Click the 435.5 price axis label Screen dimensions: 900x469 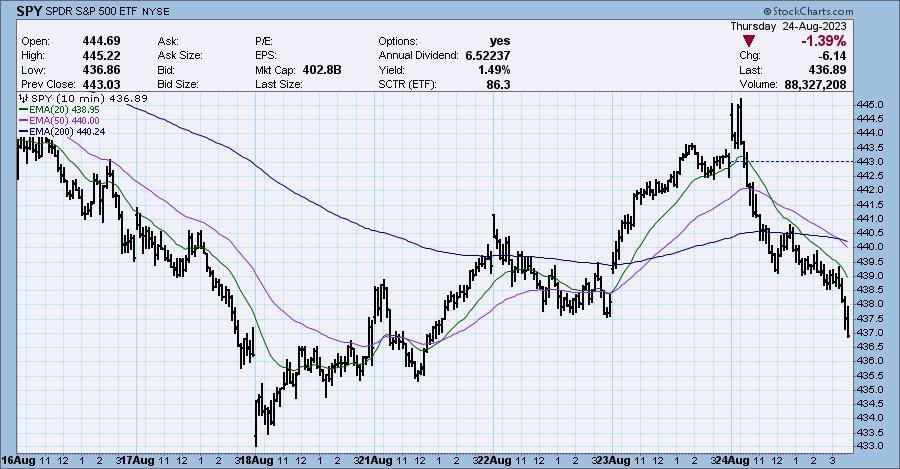point(870,375)
